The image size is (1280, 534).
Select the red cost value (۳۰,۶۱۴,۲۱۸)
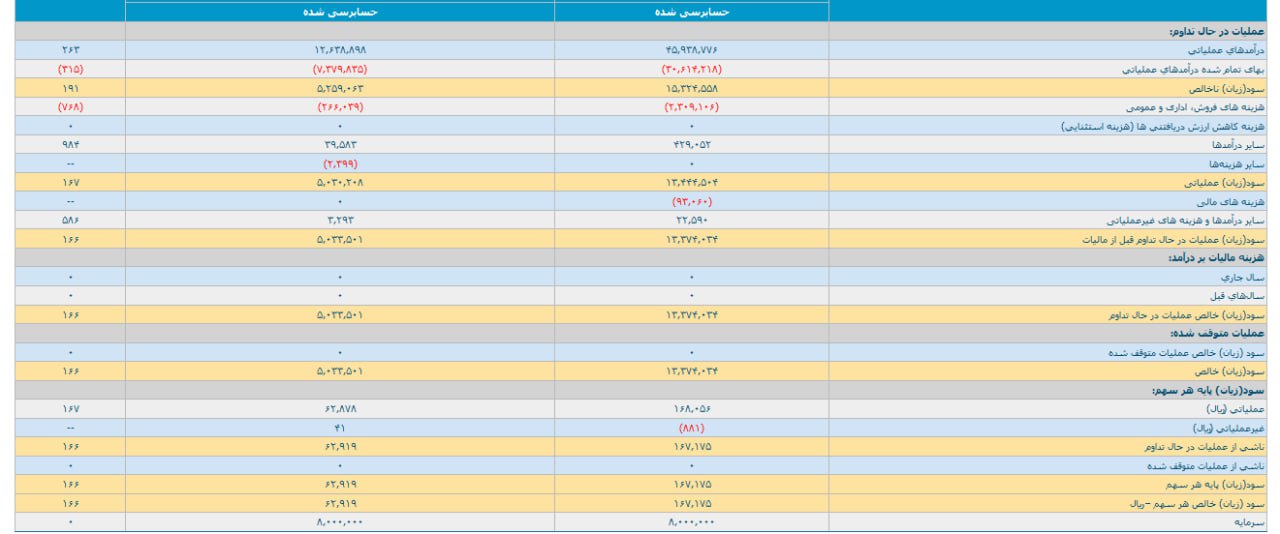tap(691, 69)
